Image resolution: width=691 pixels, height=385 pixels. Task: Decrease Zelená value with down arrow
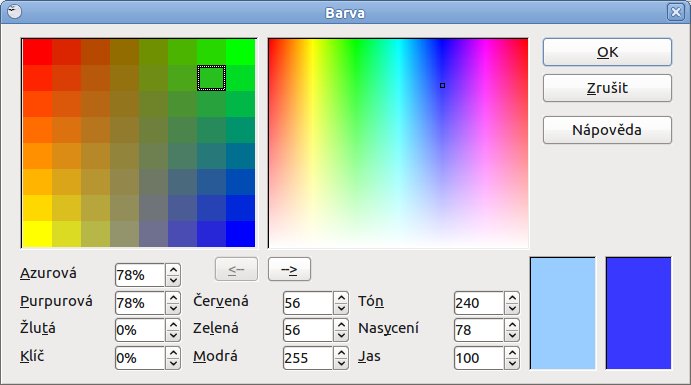coord(341,336)
